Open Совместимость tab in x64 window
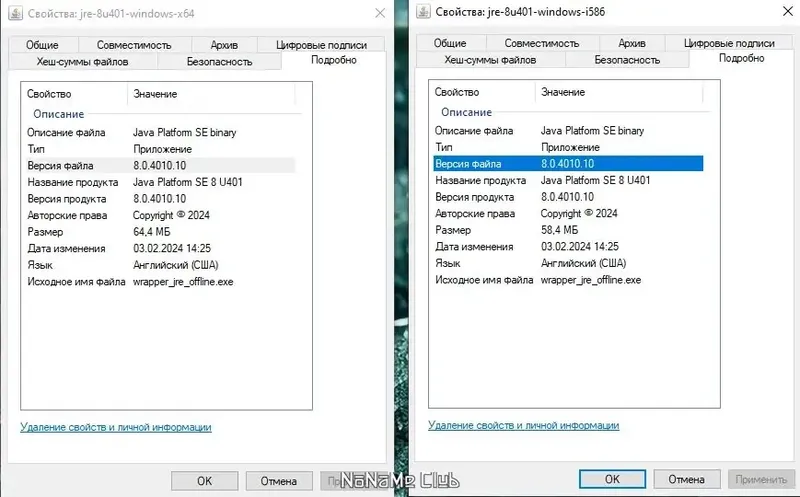Viewport: 800px width, 497px height. coord(134,45)
